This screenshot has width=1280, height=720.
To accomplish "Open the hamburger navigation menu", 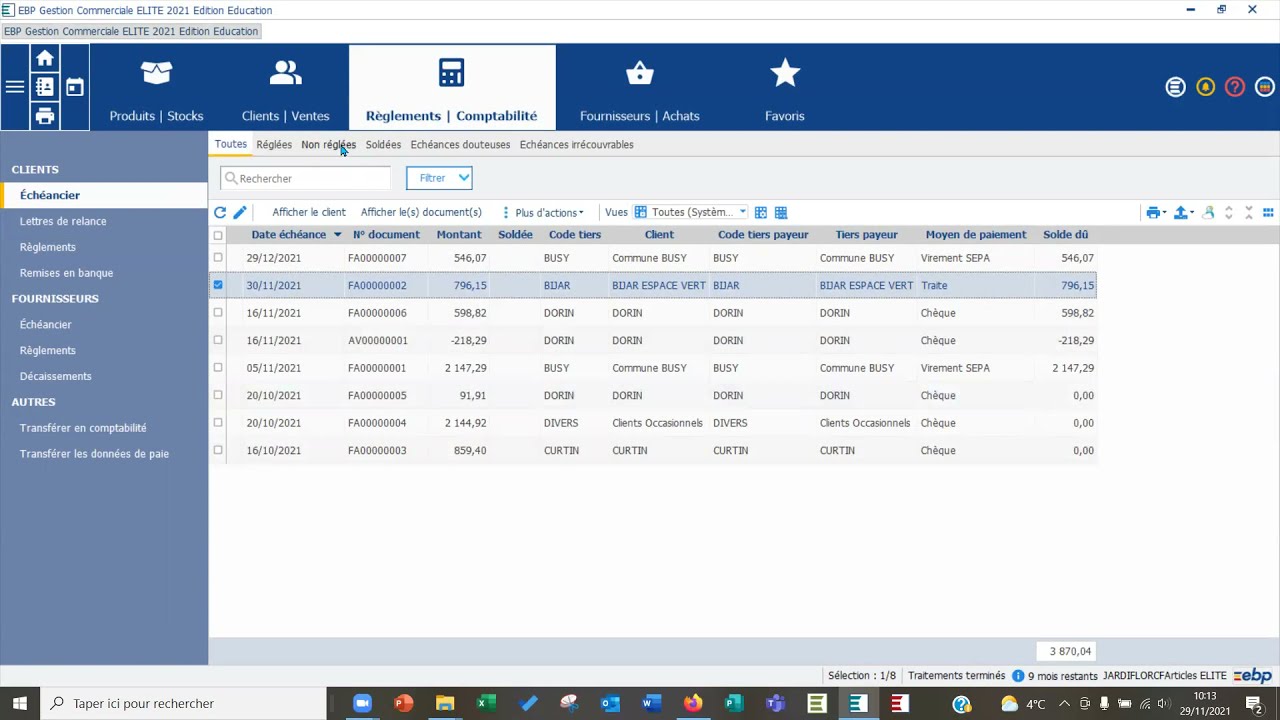I will [x=15, y=87].
